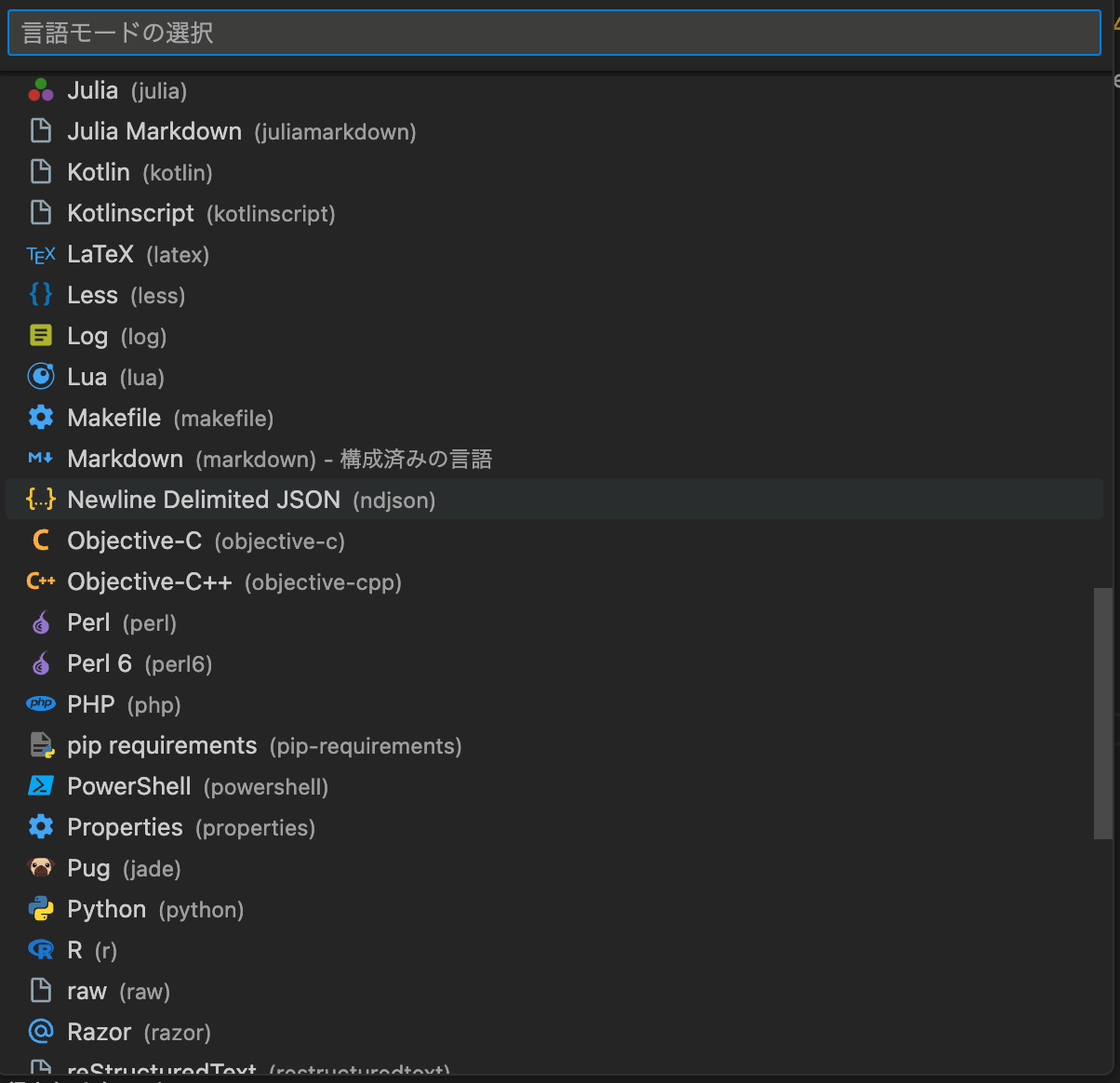Image resolution: width=1120 pixels, height=1083 pixels.
Task: Choose PHP (php) language mode
Action: (554, 704)
